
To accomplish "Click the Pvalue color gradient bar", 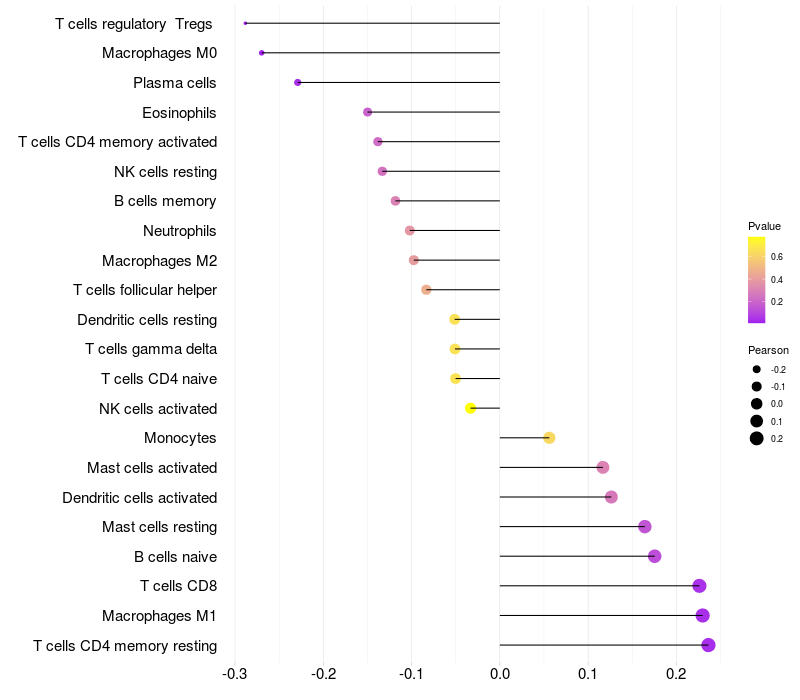I will (x=757, y=280).
